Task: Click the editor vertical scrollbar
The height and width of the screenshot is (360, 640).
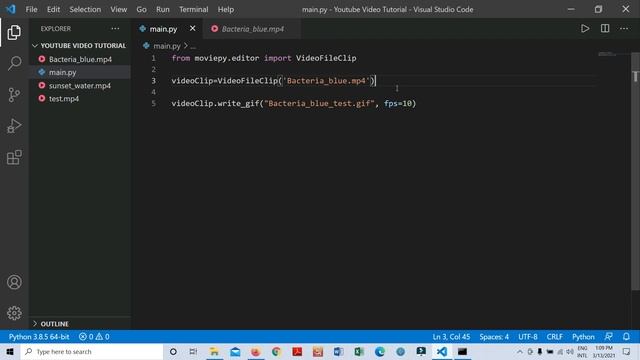Action: 636,171
